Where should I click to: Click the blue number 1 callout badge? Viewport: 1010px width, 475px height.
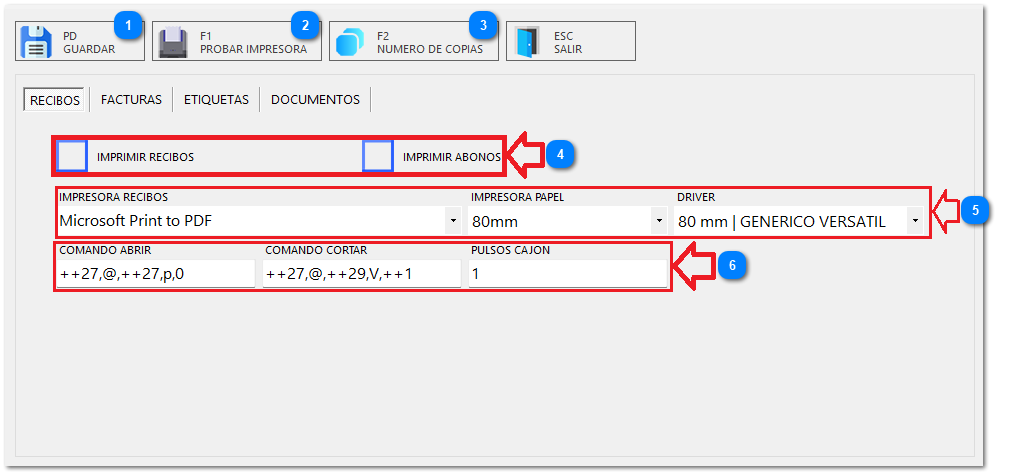click(127, 23)
